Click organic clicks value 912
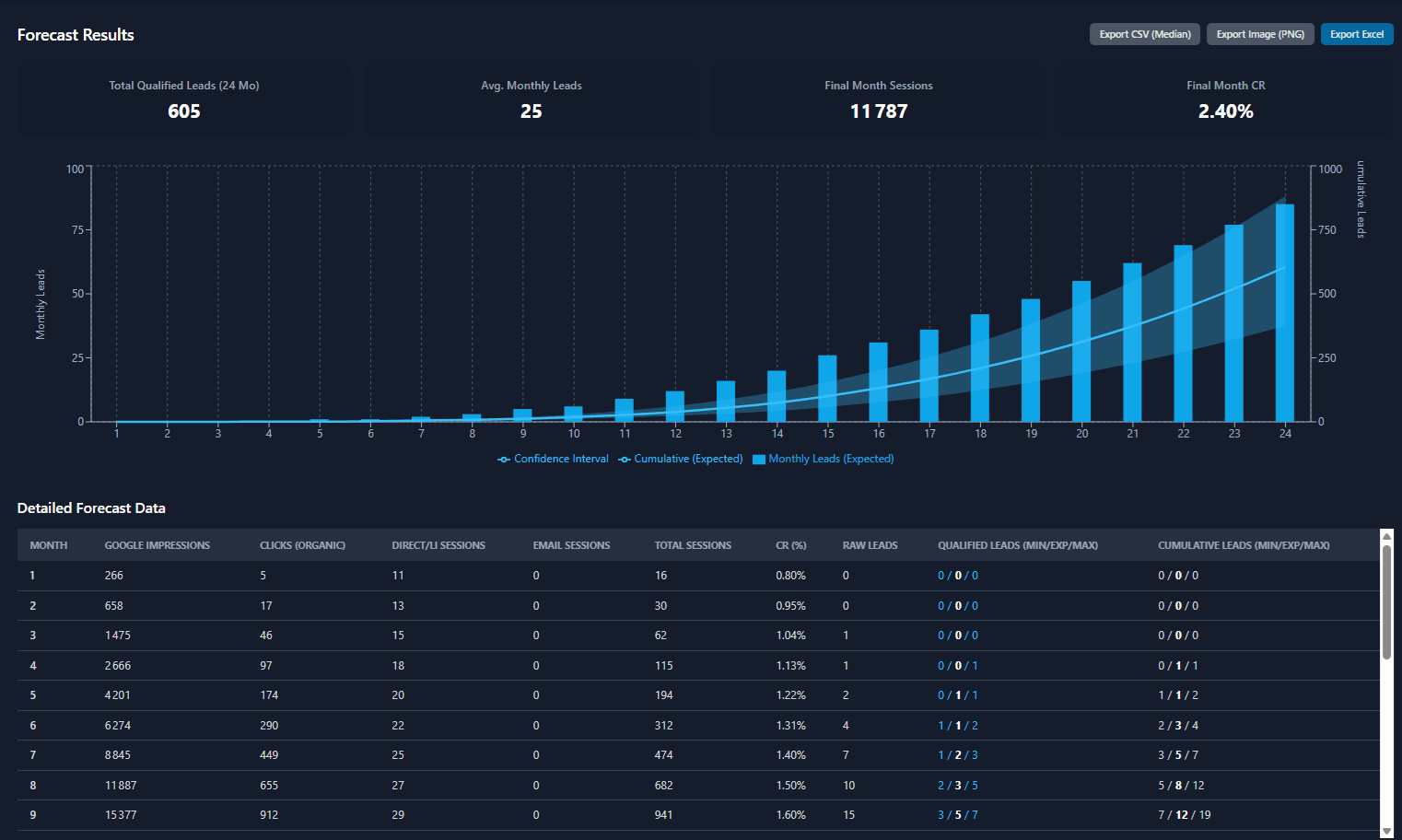Image resolution: width=1402 pixels, height=840 pixels. 269,815
